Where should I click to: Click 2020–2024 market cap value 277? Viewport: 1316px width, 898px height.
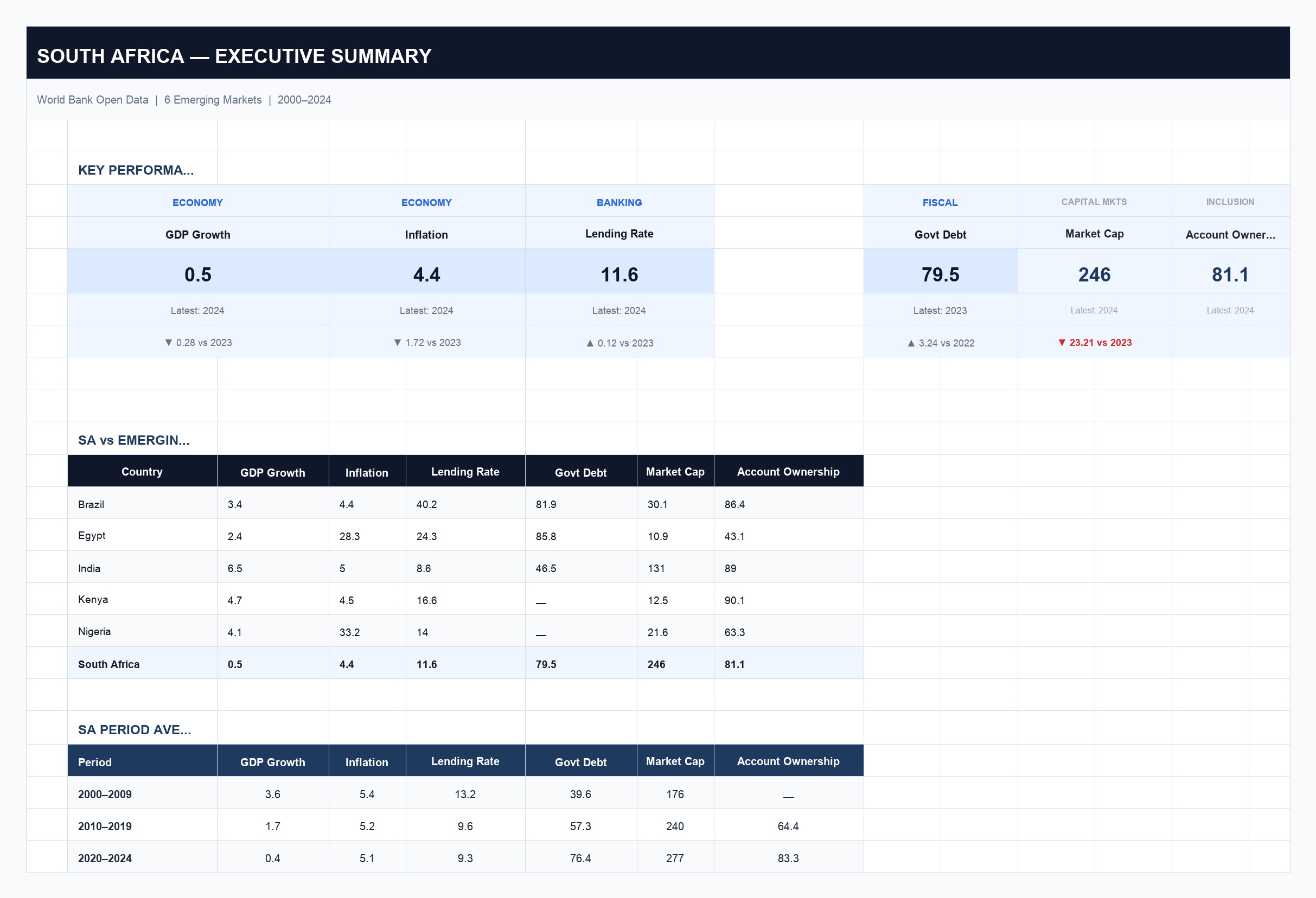675,858
